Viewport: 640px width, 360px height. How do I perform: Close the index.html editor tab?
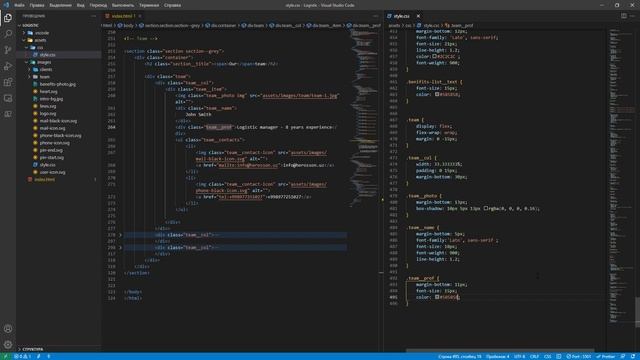[140, 16]
